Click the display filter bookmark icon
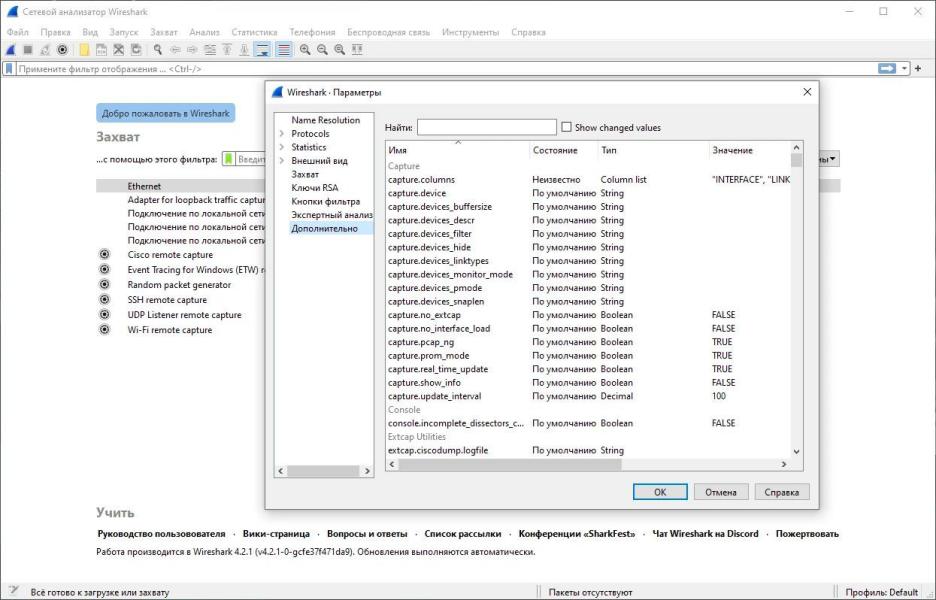Viewport: 936px width, 600px height. coord(9,69)
